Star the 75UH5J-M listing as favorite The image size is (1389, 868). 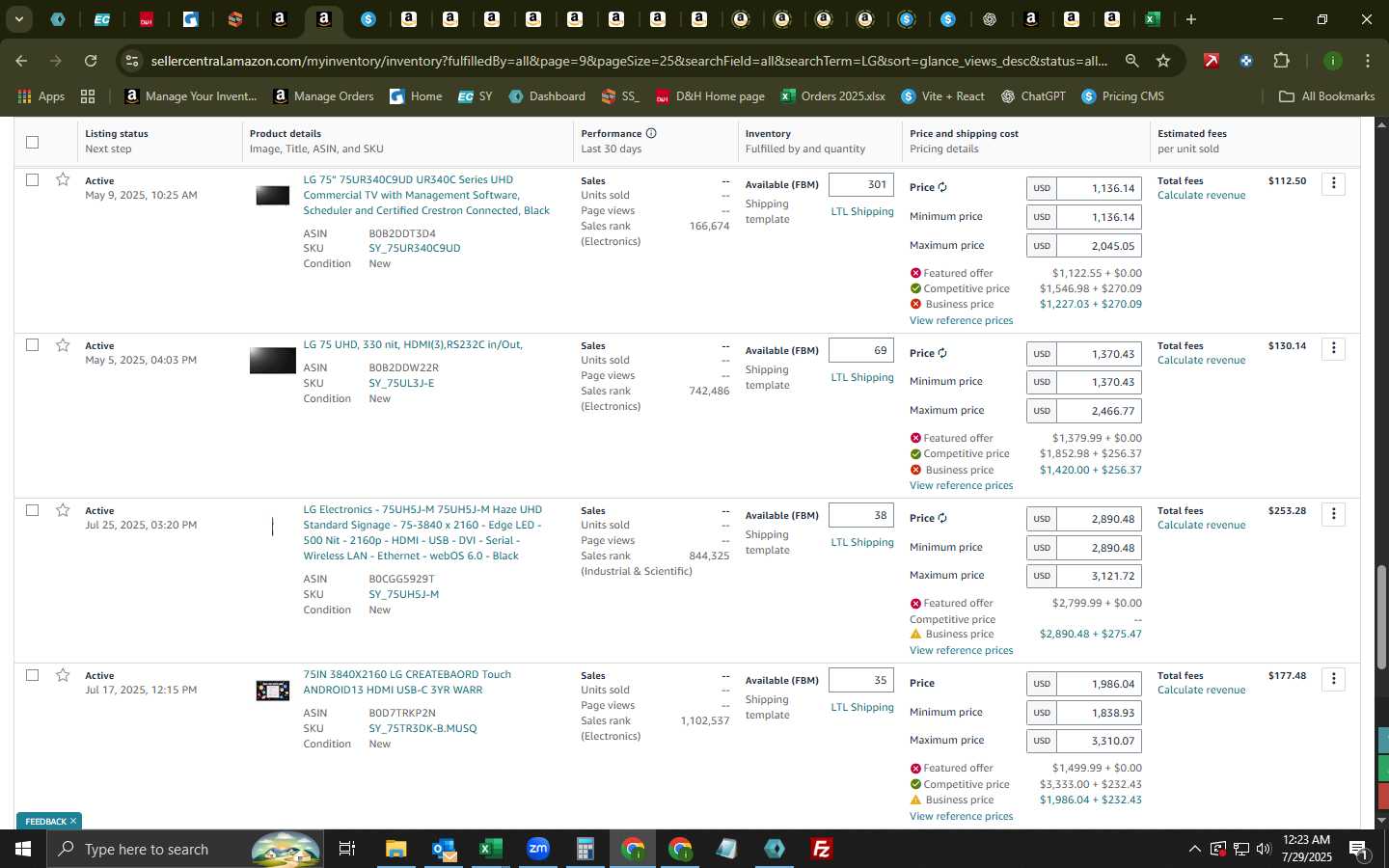(63, 510)
